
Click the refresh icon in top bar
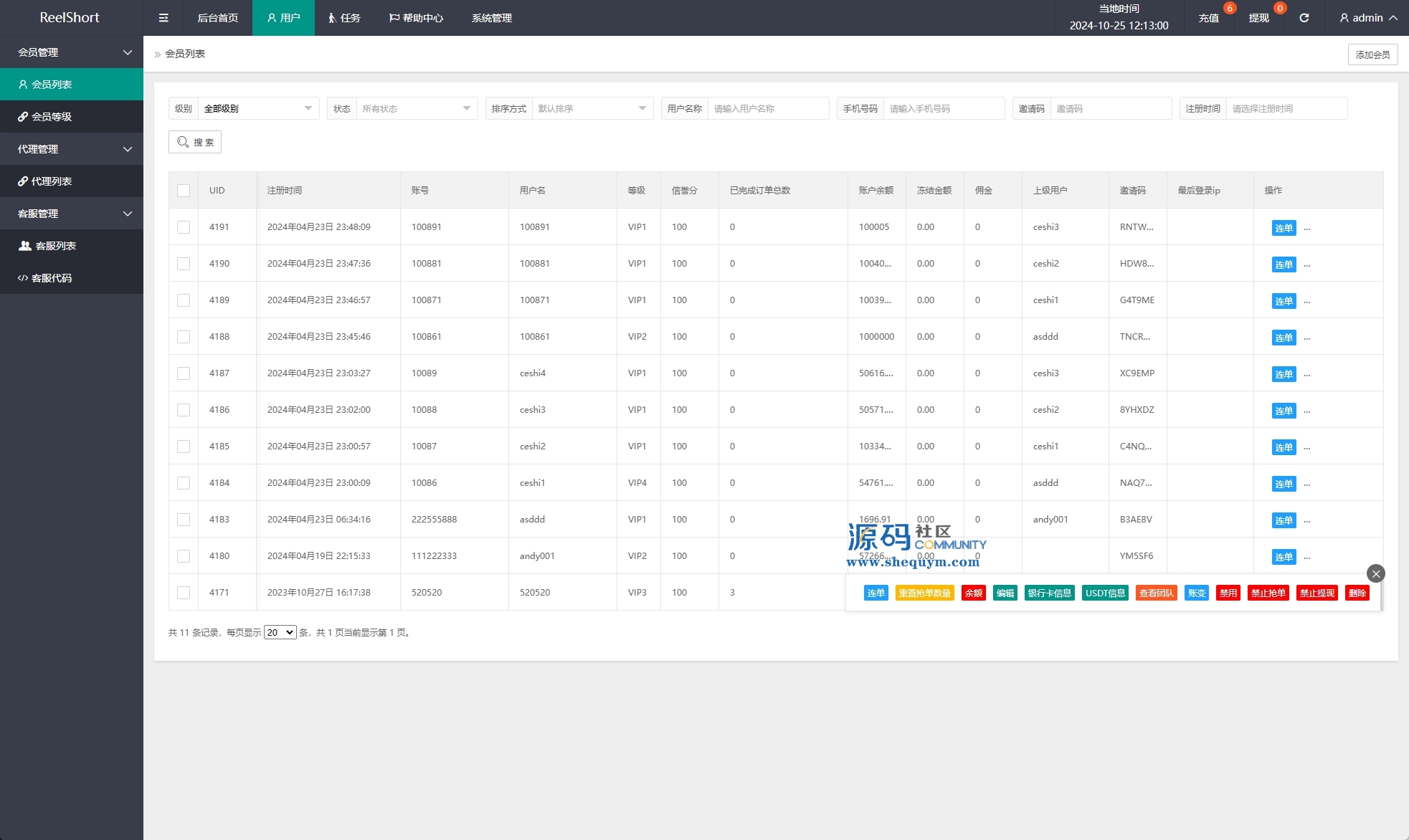pos(1304,18)
